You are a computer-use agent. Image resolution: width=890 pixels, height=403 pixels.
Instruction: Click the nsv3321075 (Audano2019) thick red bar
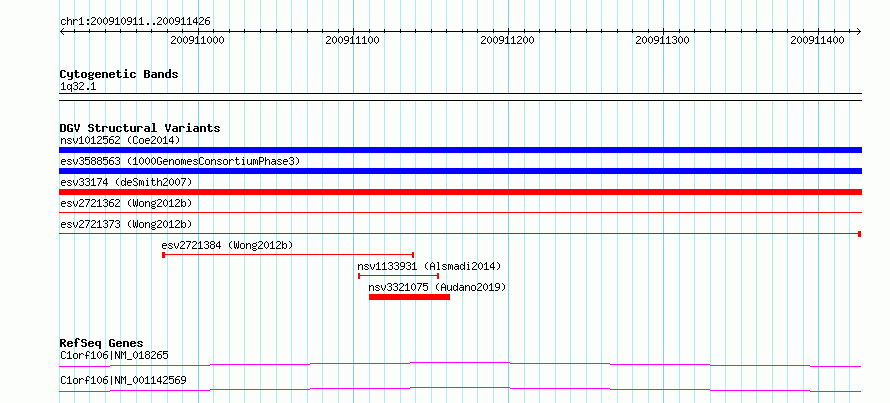coord(409,297)
